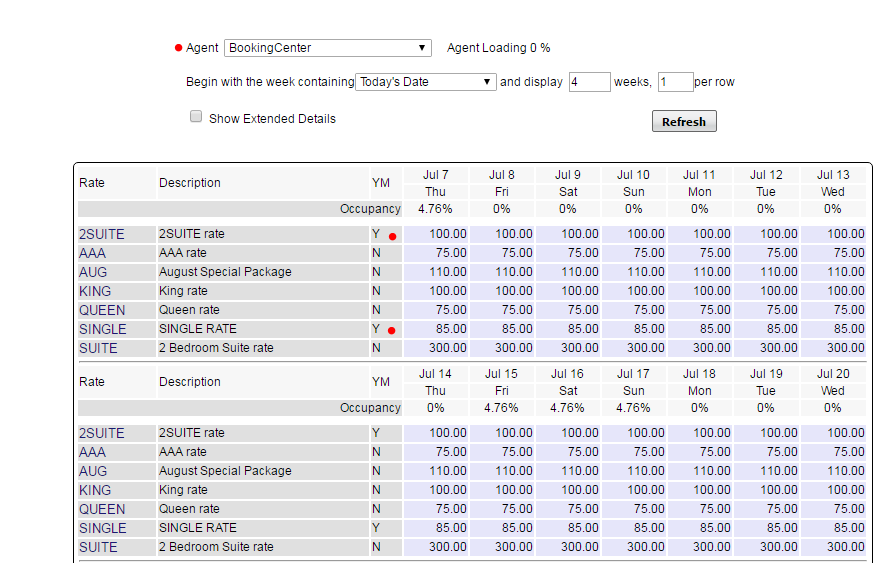
Task: Click SINGLE rate cell for Jul 19
Action: (766, 528)
